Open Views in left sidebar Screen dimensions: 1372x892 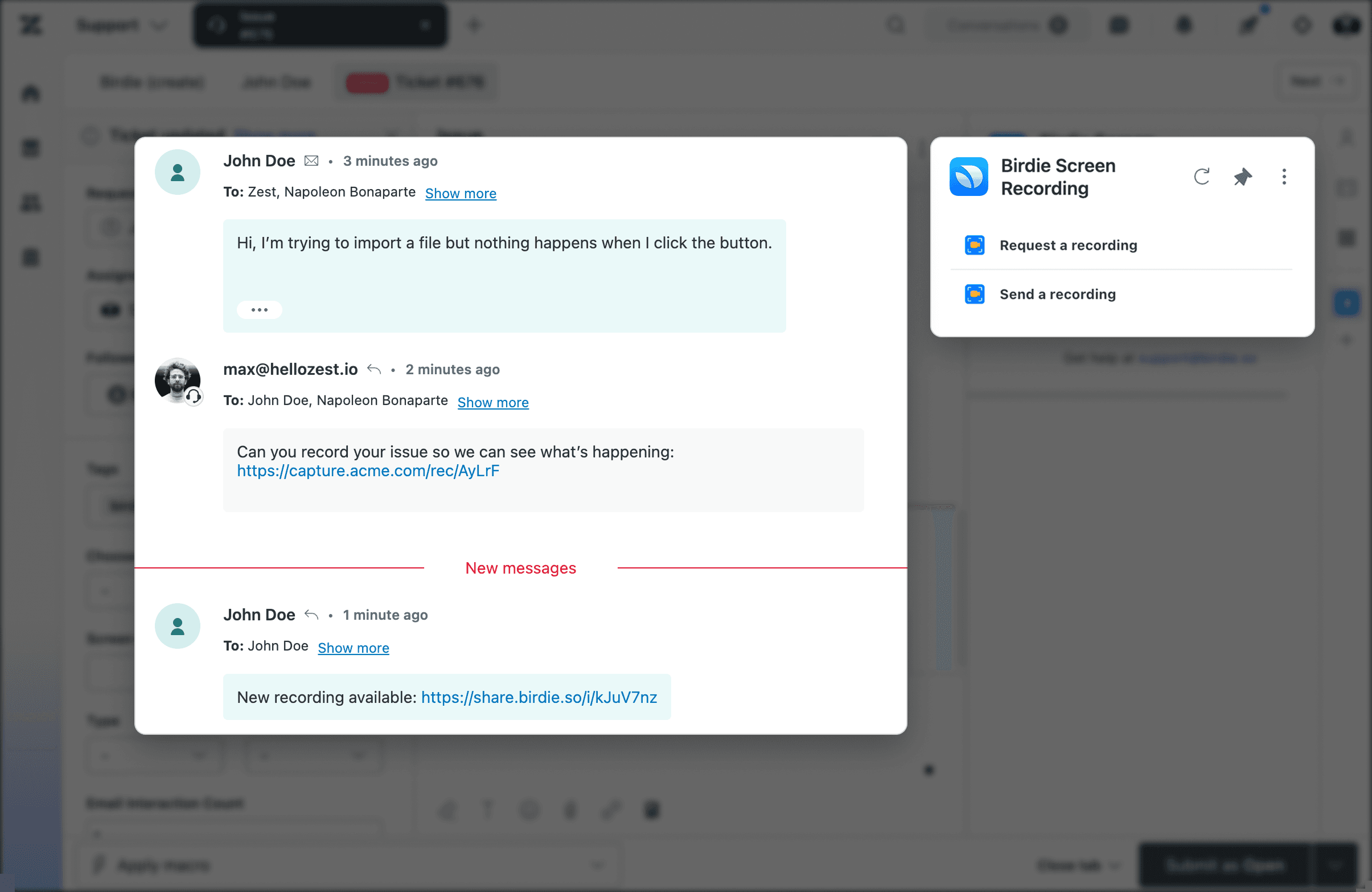pyautogui.click(x=31, y=148)
